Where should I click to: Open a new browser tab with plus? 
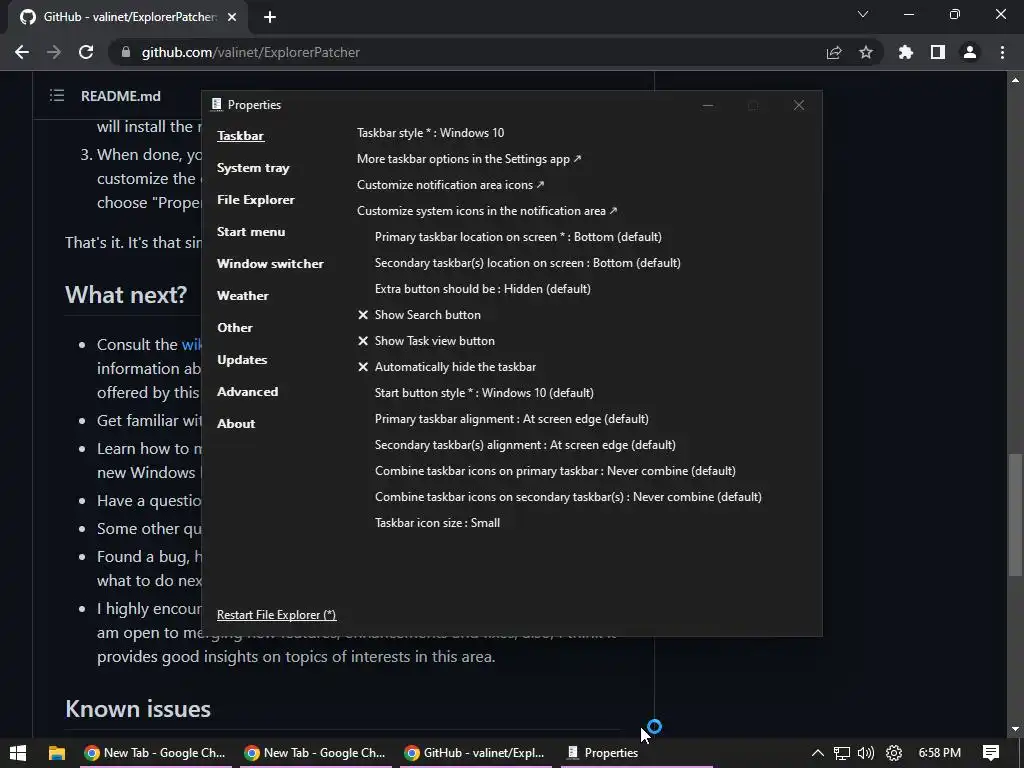pyautogui.click(x=270, y=17)
